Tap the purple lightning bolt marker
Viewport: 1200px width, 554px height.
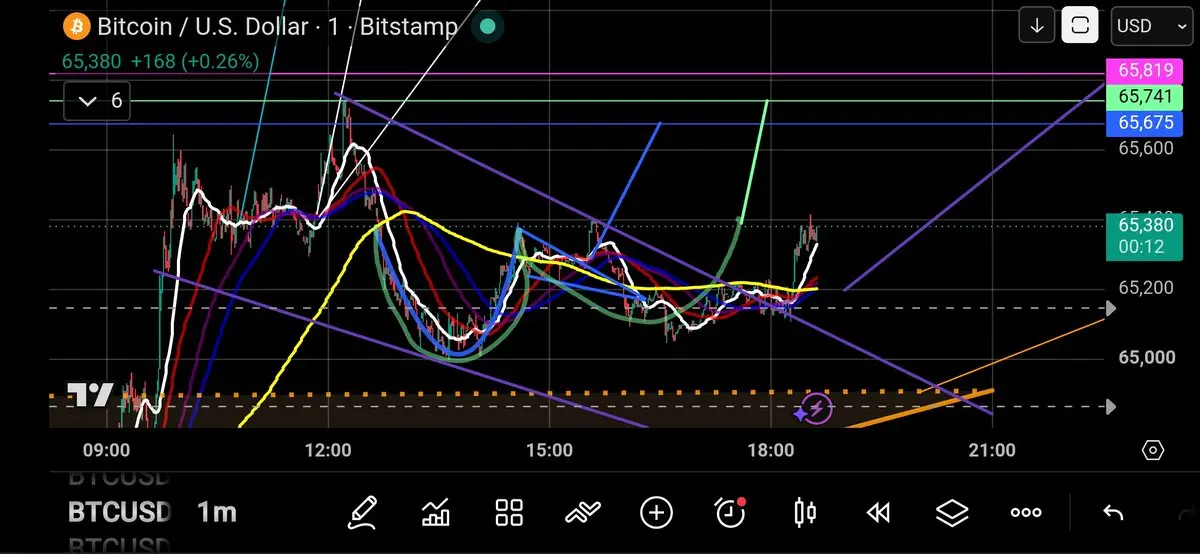(x=818, y=408)
